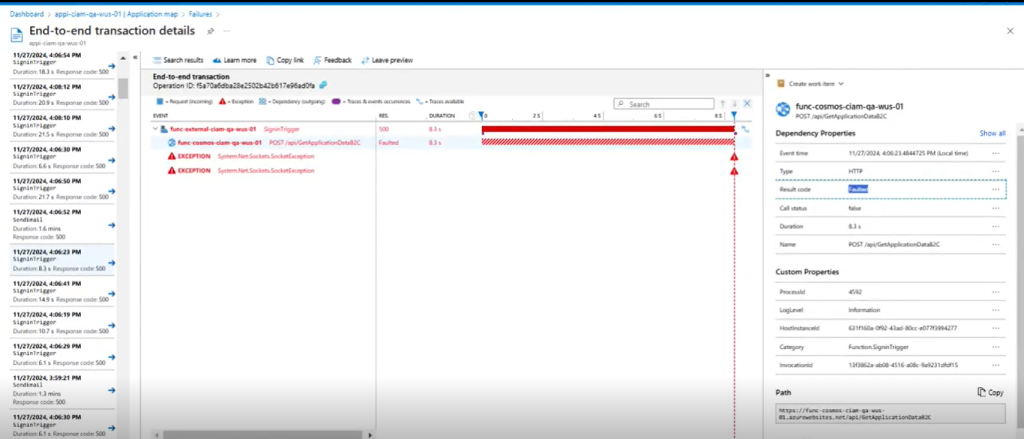The image size is (1024, 439).
Task: Open the more options ellipsis beside the title
Action: [227, 31]
